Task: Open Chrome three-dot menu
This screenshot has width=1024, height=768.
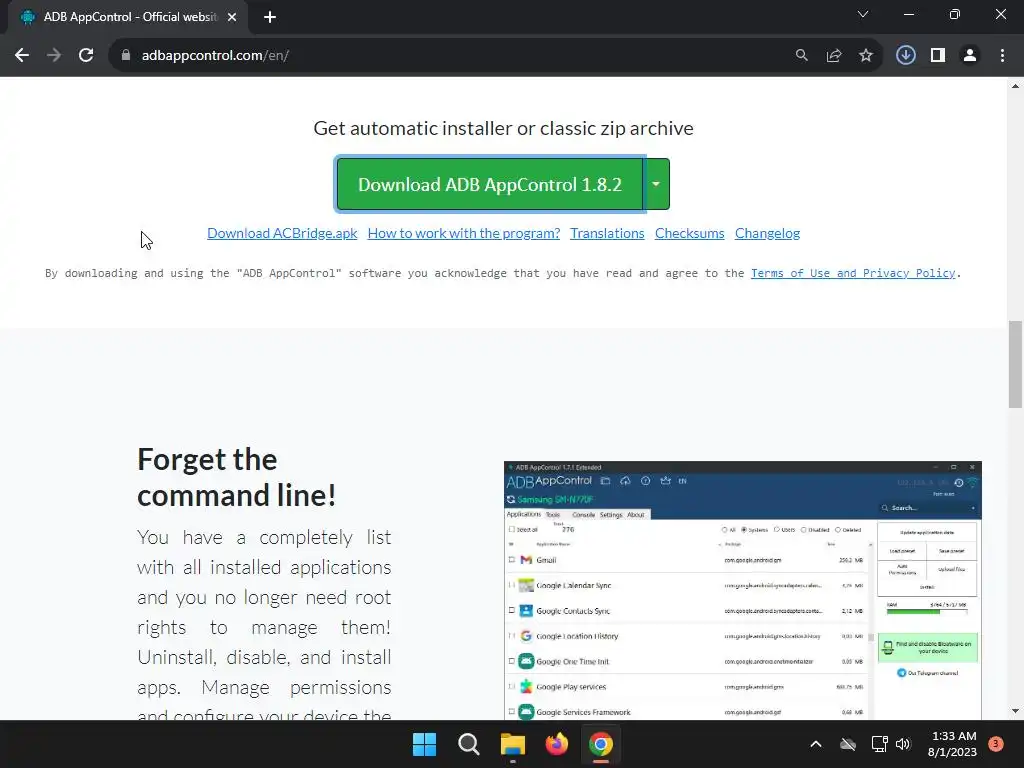Action: click(1002, 56)
